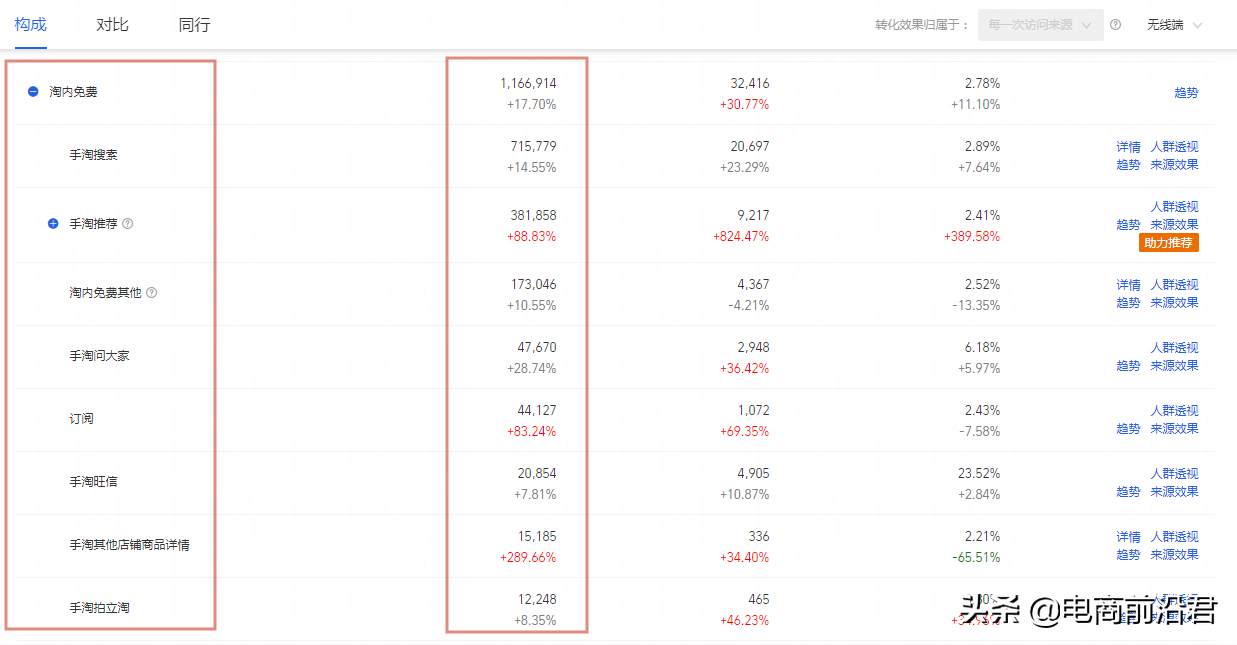Viewport: 1237px width, 645px height.
Task: Open the 无线端 device dropdown
Action: 1174,25
